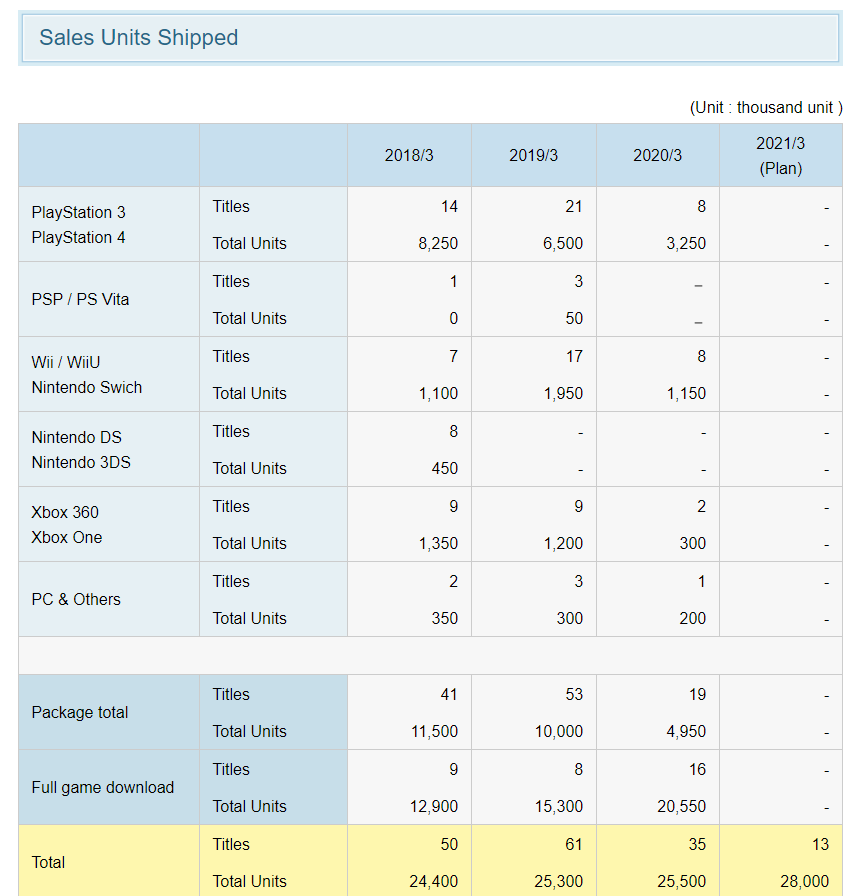The width and height of the screenshot is (857, 896).
Task: Click the 15,300 Full game download value
Action: pos(559,806)
